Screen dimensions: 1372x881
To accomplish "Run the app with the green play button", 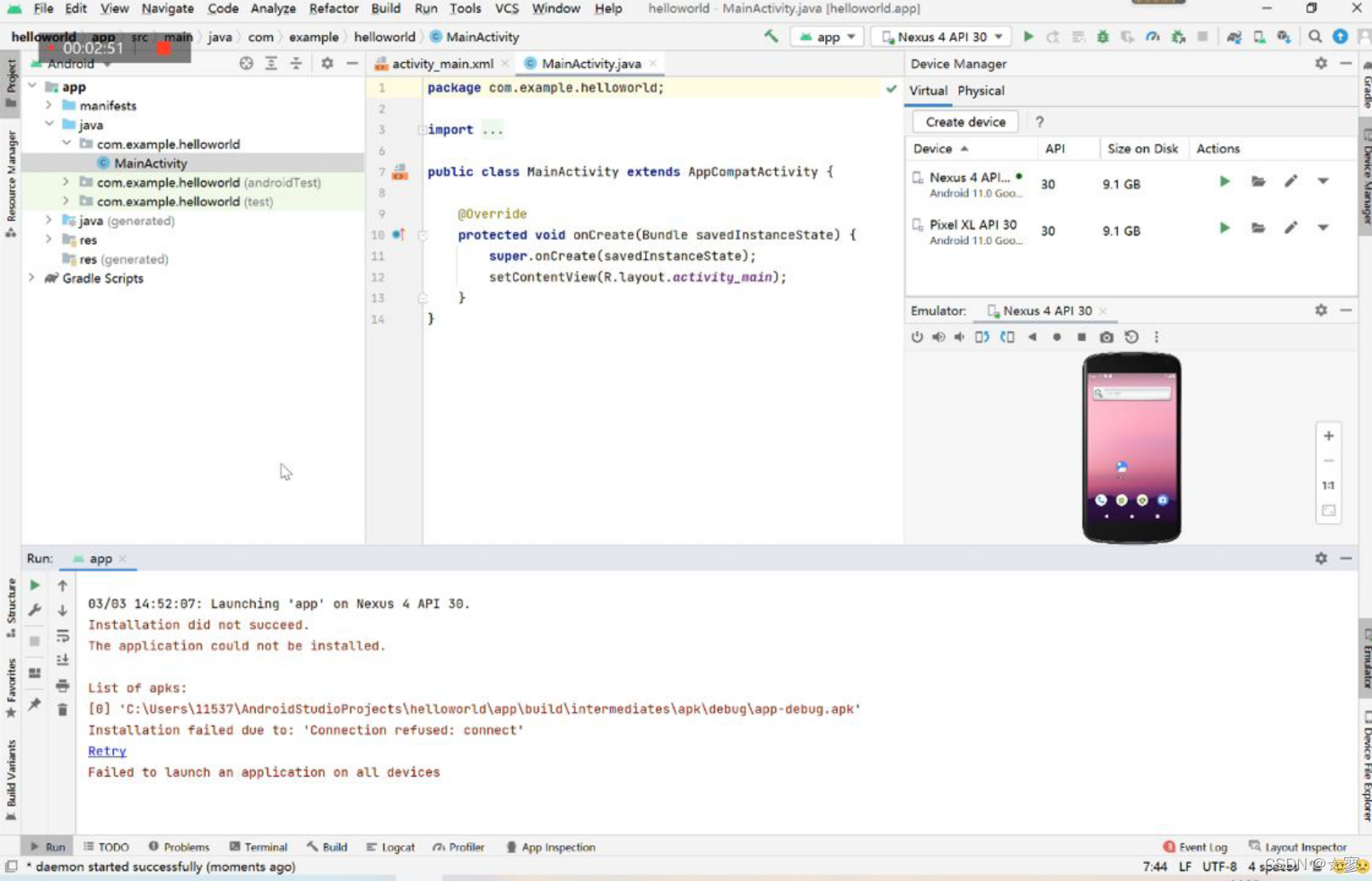I will (x=1028, y=37).
